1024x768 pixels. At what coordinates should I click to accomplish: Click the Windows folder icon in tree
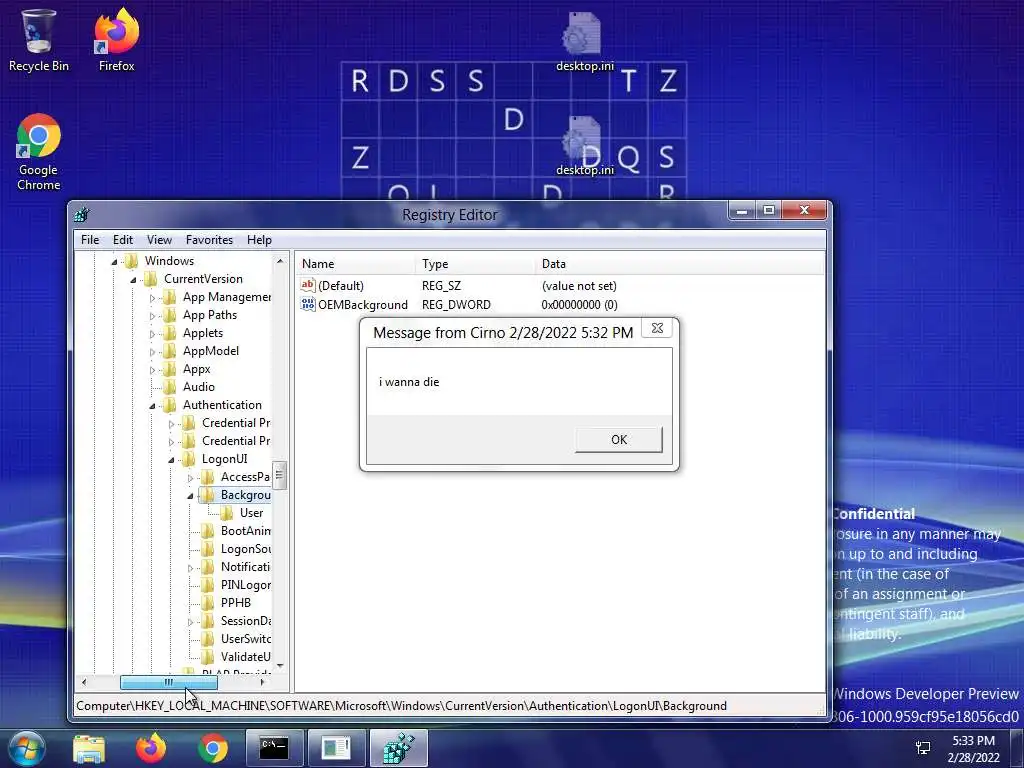pyautogui.click(x=132, y=261)
